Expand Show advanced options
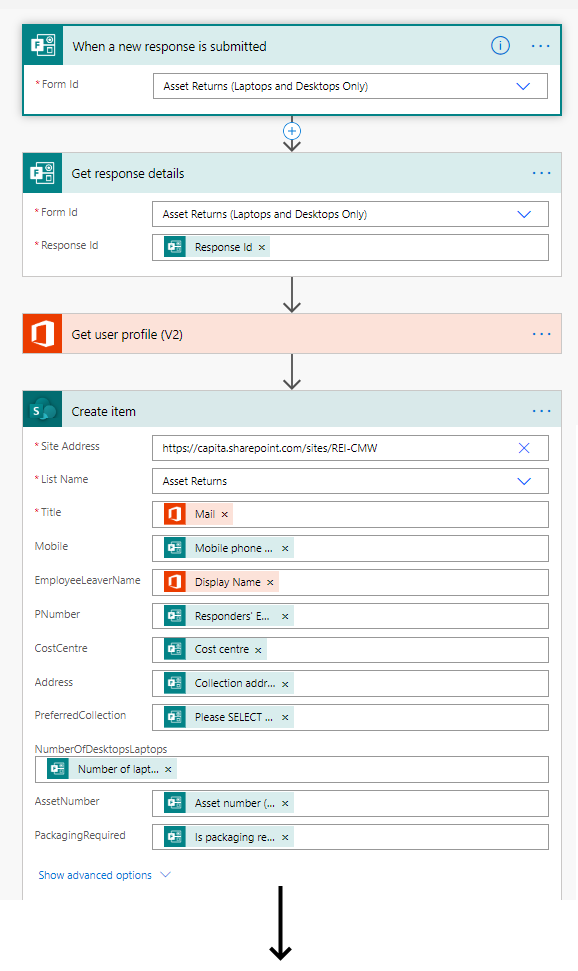The width and height of the screenshot is (578, 971). [104, 875]
